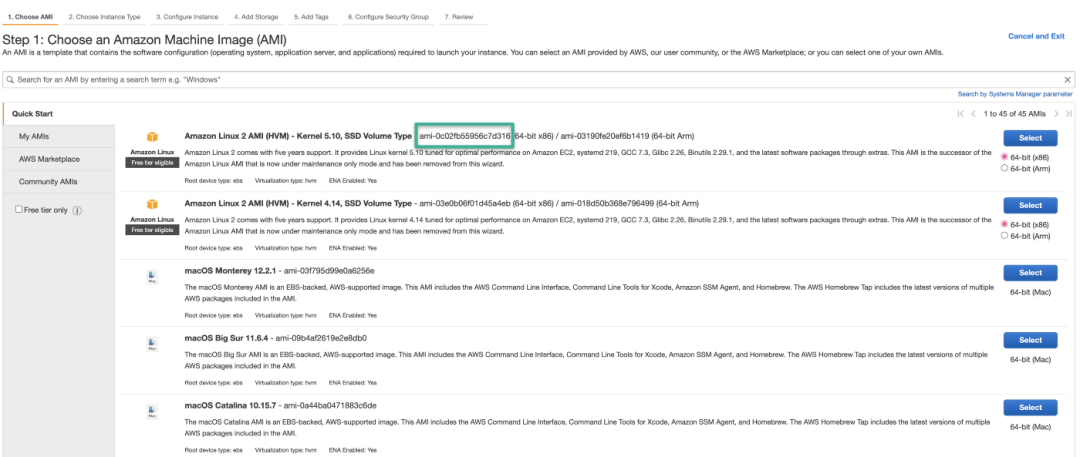1080x457 pixels.
Task: Click 64-bit (Mac) label for macOS Big Sur
Action: coord(1030,360)
